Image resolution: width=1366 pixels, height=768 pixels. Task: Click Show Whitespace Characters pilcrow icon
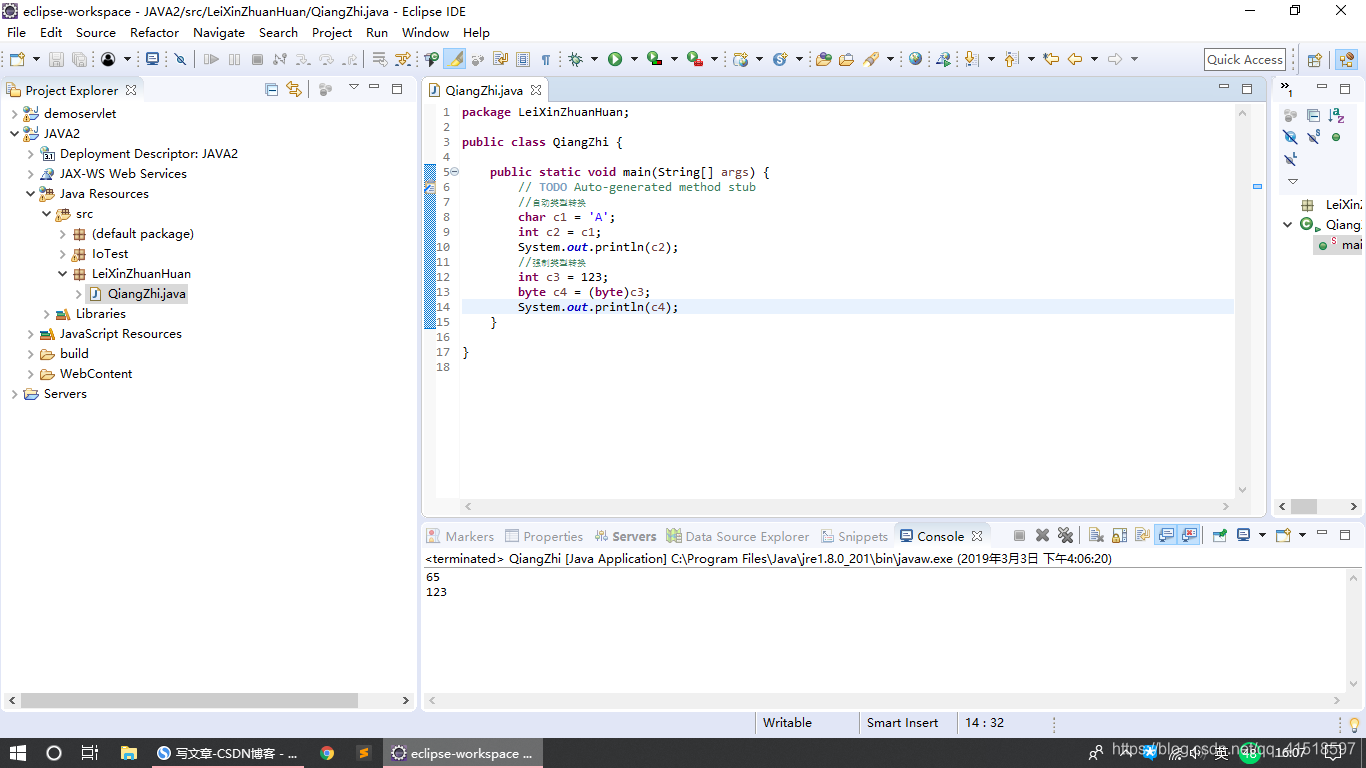(x=546, y=59)
